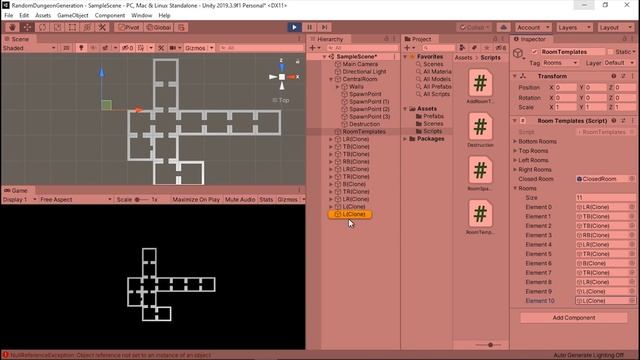
Task: Open the Gizmos dropdown in Scene view
Action: [199, 48]
